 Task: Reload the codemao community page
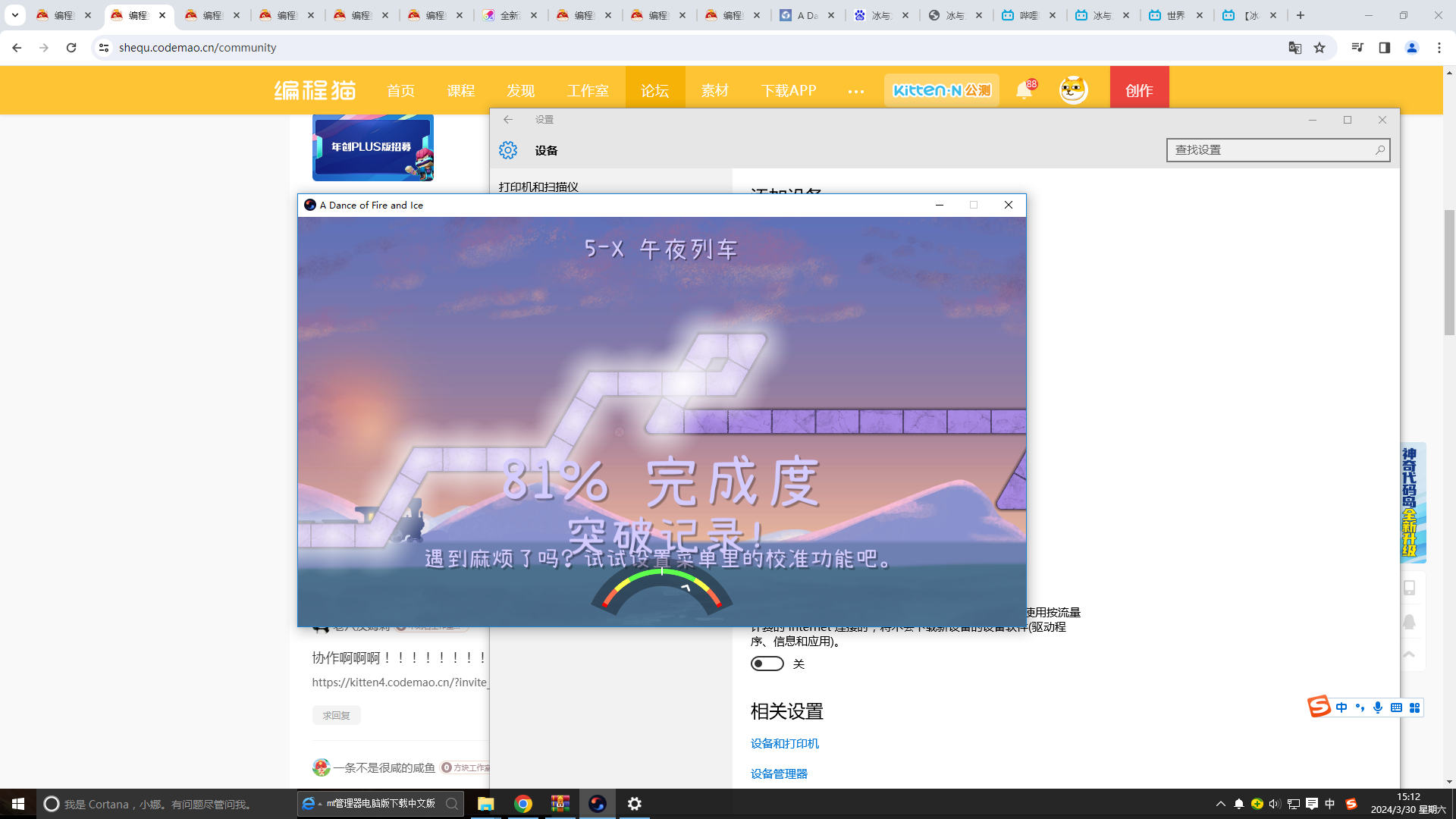click(x=71, y=48)
